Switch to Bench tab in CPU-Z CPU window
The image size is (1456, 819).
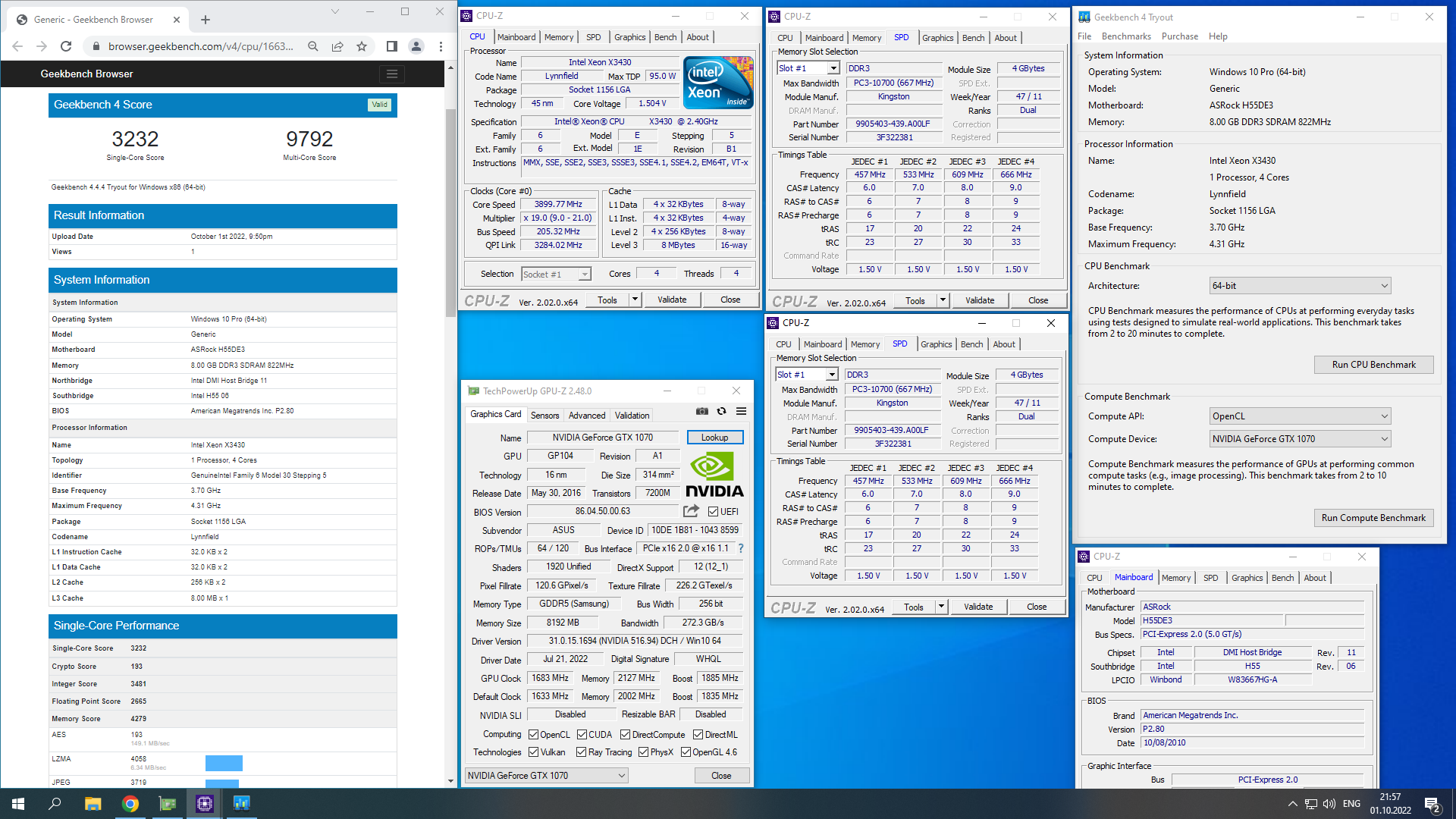665,37
